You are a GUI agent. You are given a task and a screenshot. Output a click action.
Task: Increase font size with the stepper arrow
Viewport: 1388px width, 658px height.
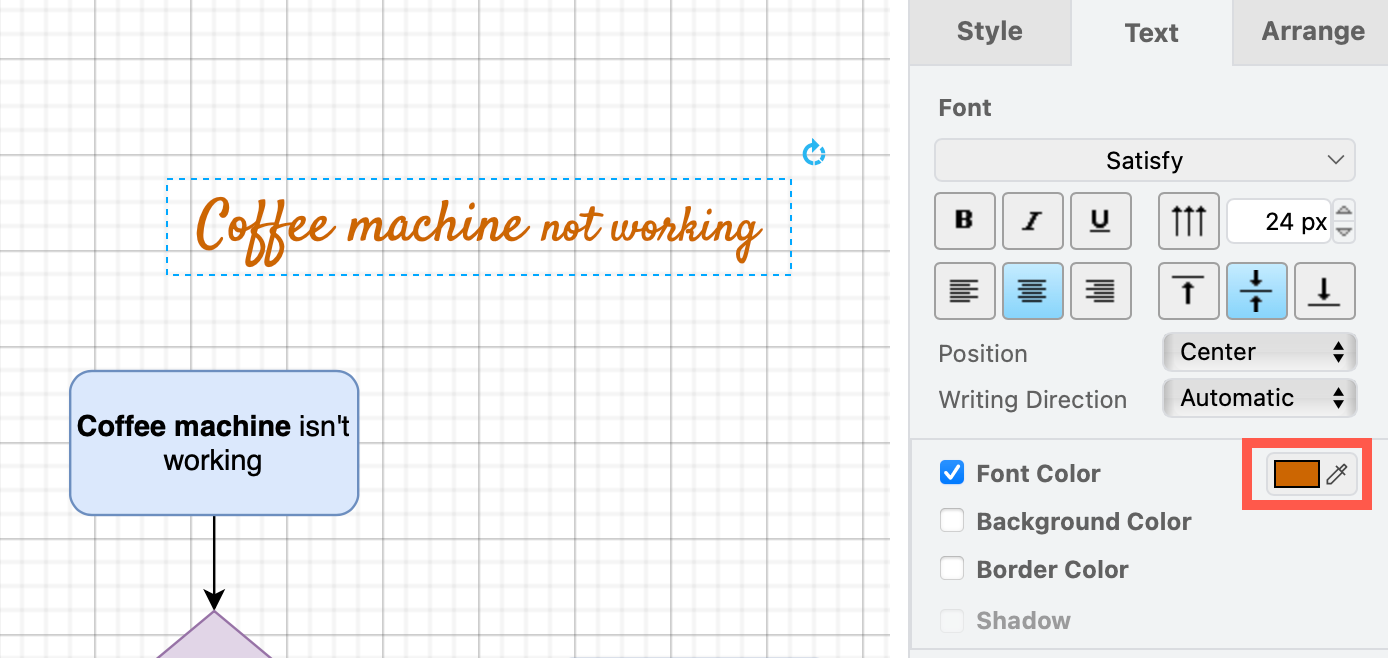[x=1344, y=212]
